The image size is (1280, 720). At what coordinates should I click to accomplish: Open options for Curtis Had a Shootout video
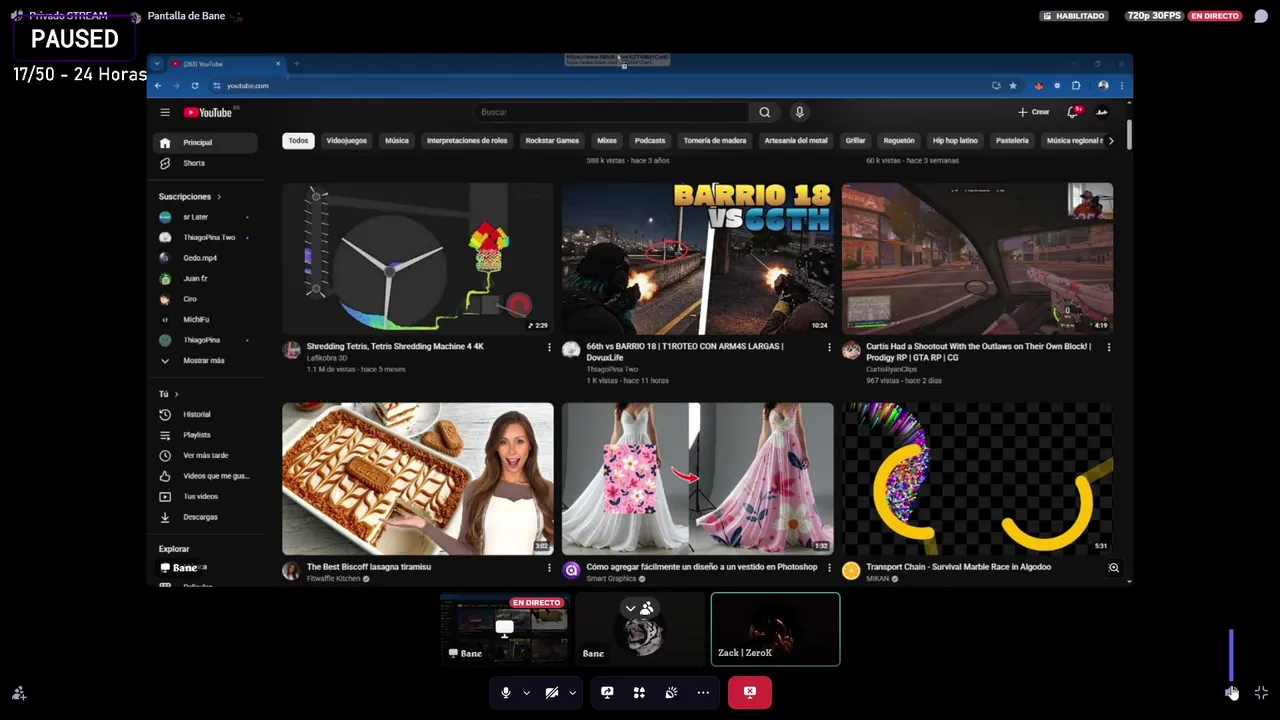coord(1108,347)
